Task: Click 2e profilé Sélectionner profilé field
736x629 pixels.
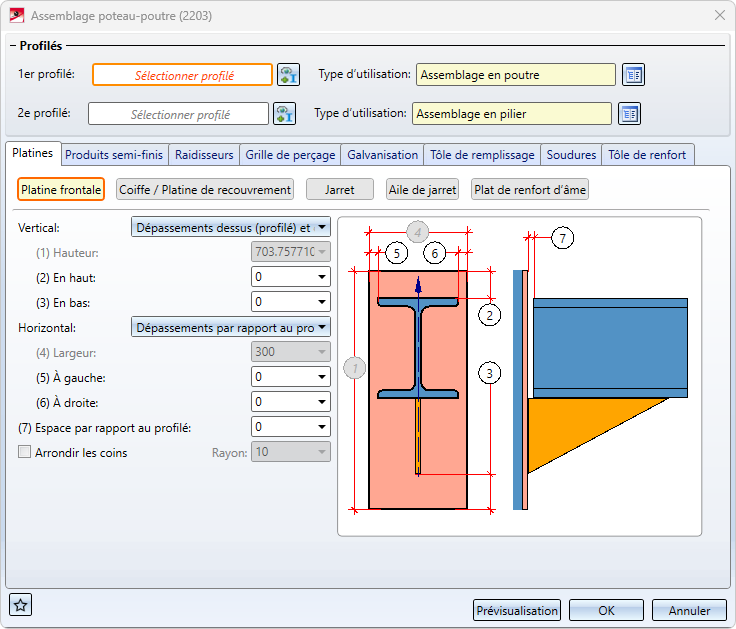Action: (178, 114)
